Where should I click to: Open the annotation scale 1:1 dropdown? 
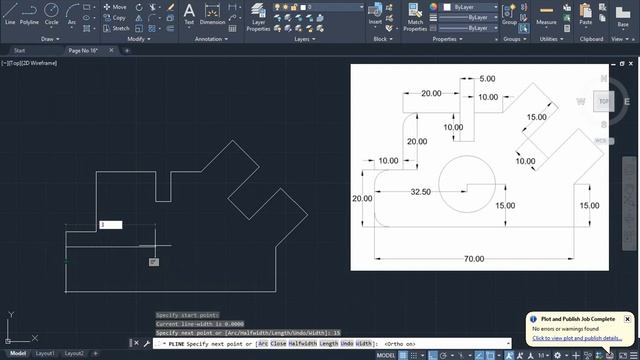tap(543, 356)
